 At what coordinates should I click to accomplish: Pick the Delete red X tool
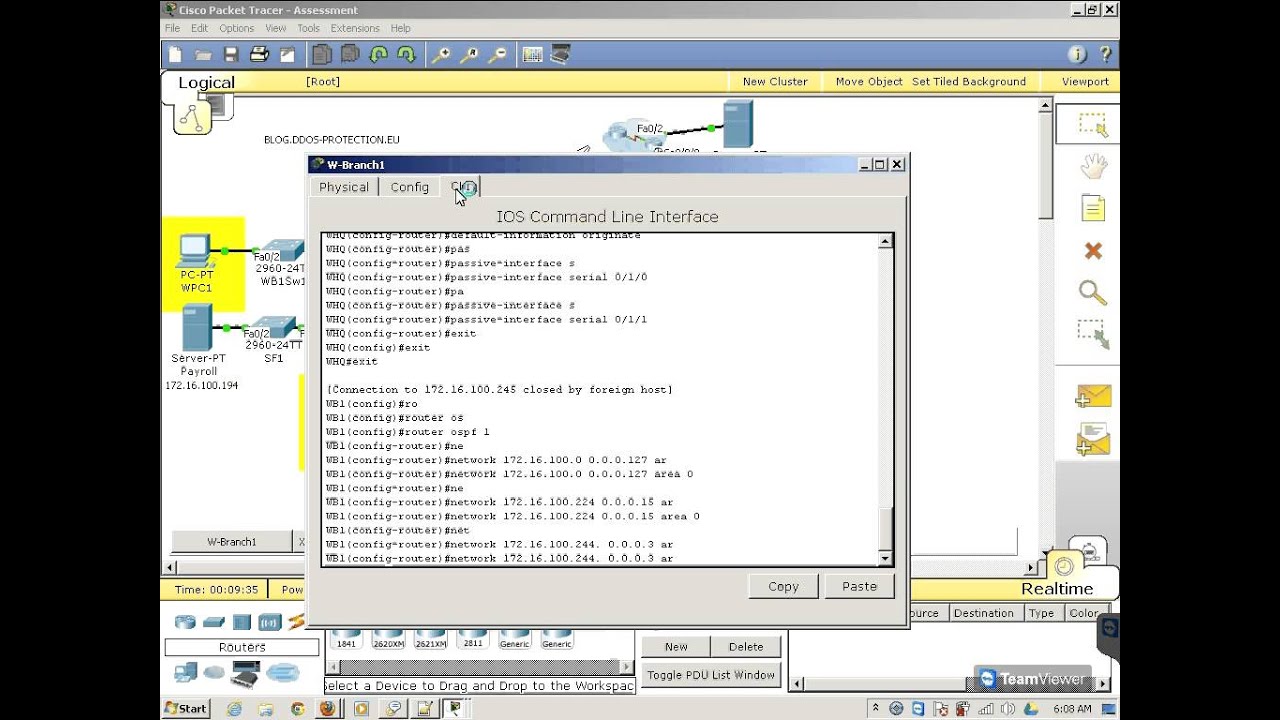pos(1092,250)
